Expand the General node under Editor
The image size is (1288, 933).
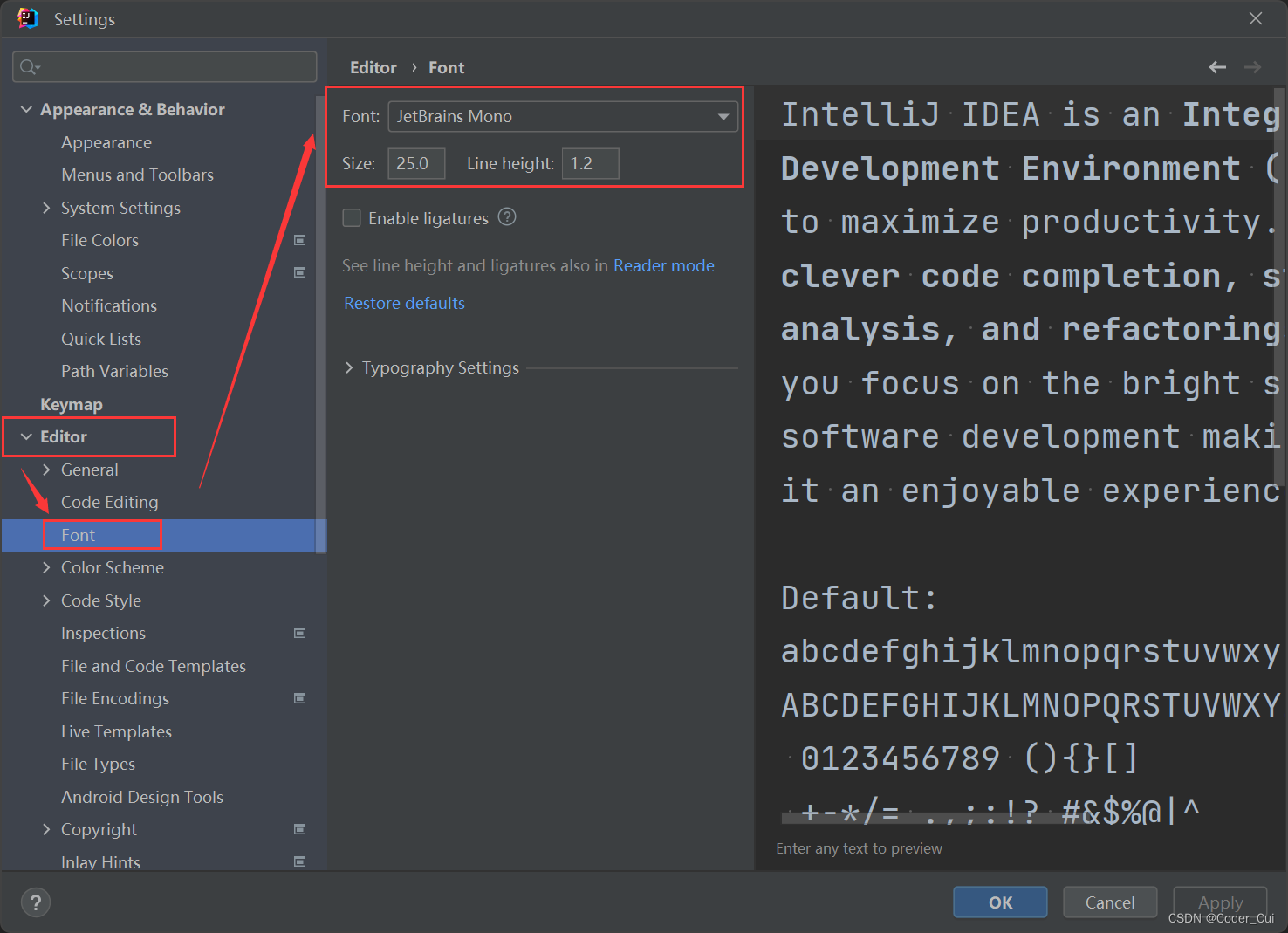[46, 470]
